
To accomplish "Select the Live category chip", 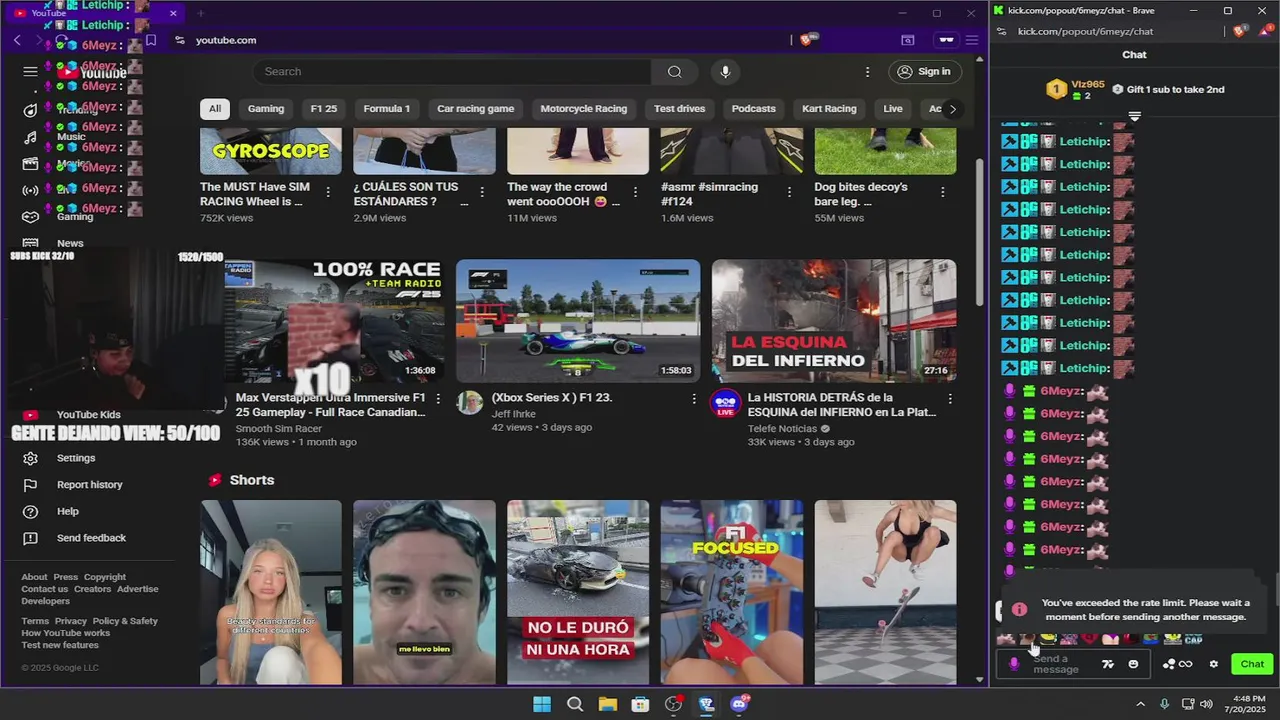I will (x=893, y=109).
